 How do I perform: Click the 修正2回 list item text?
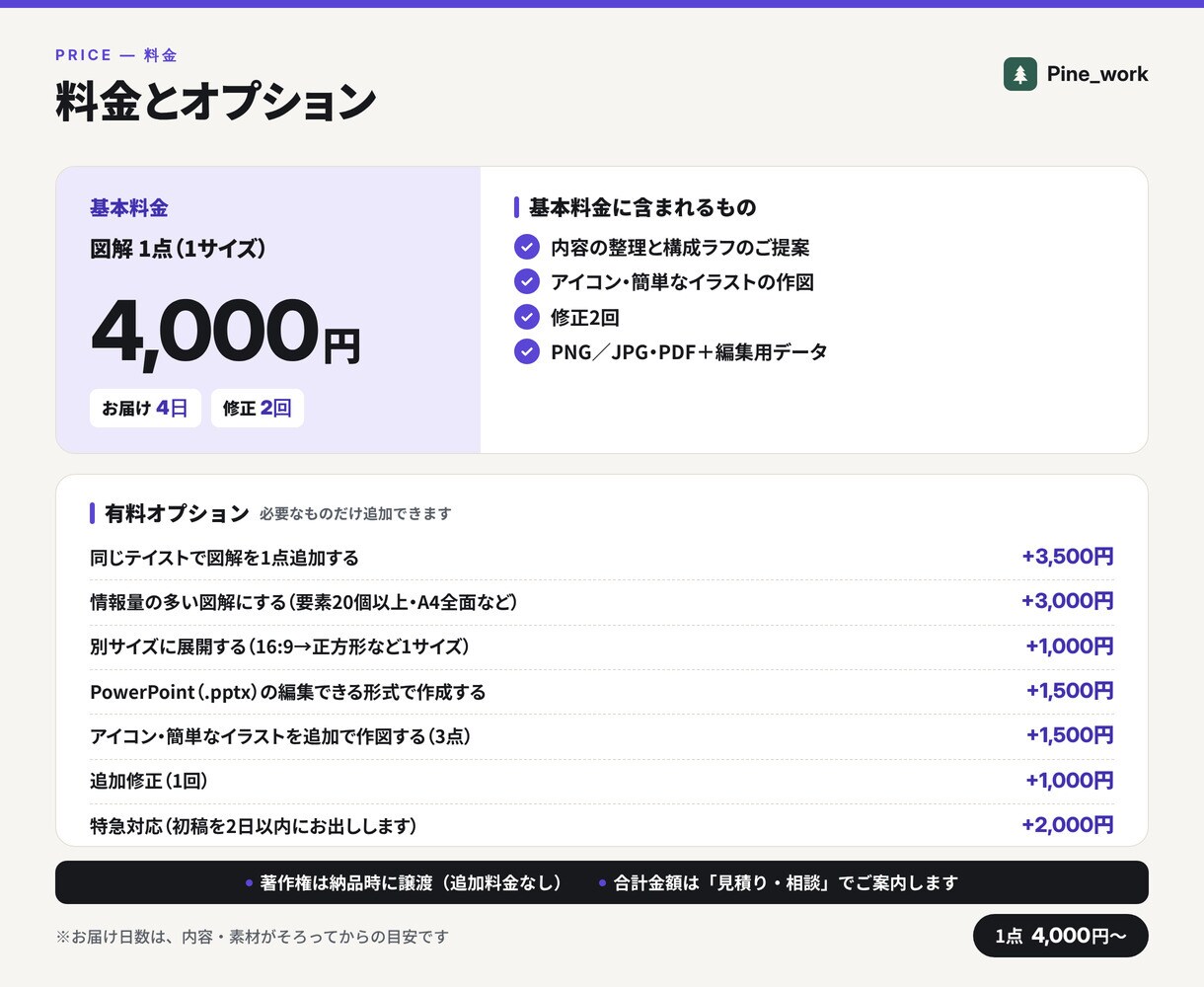click(585, 317)
